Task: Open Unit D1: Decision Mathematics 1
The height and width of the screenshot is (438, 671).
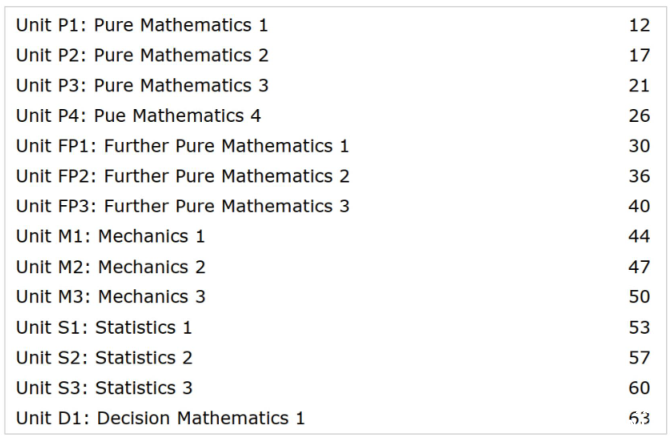Action: tap(160, 418)
